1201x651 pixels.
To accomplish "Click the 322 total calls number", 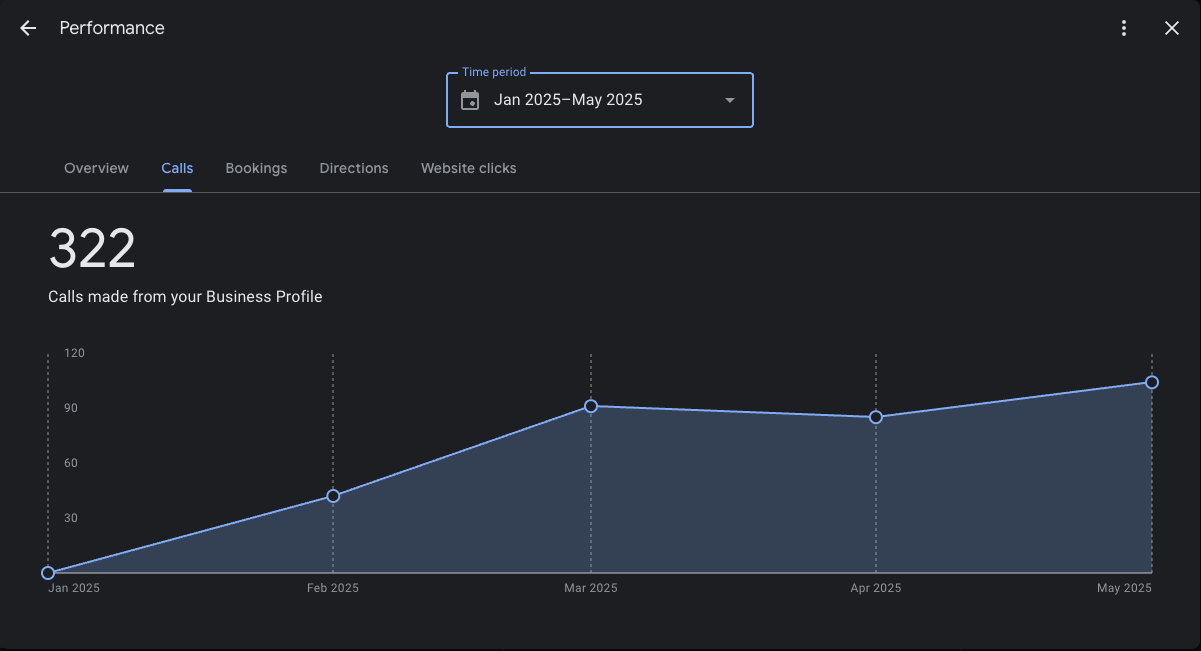I will [92, 248].
